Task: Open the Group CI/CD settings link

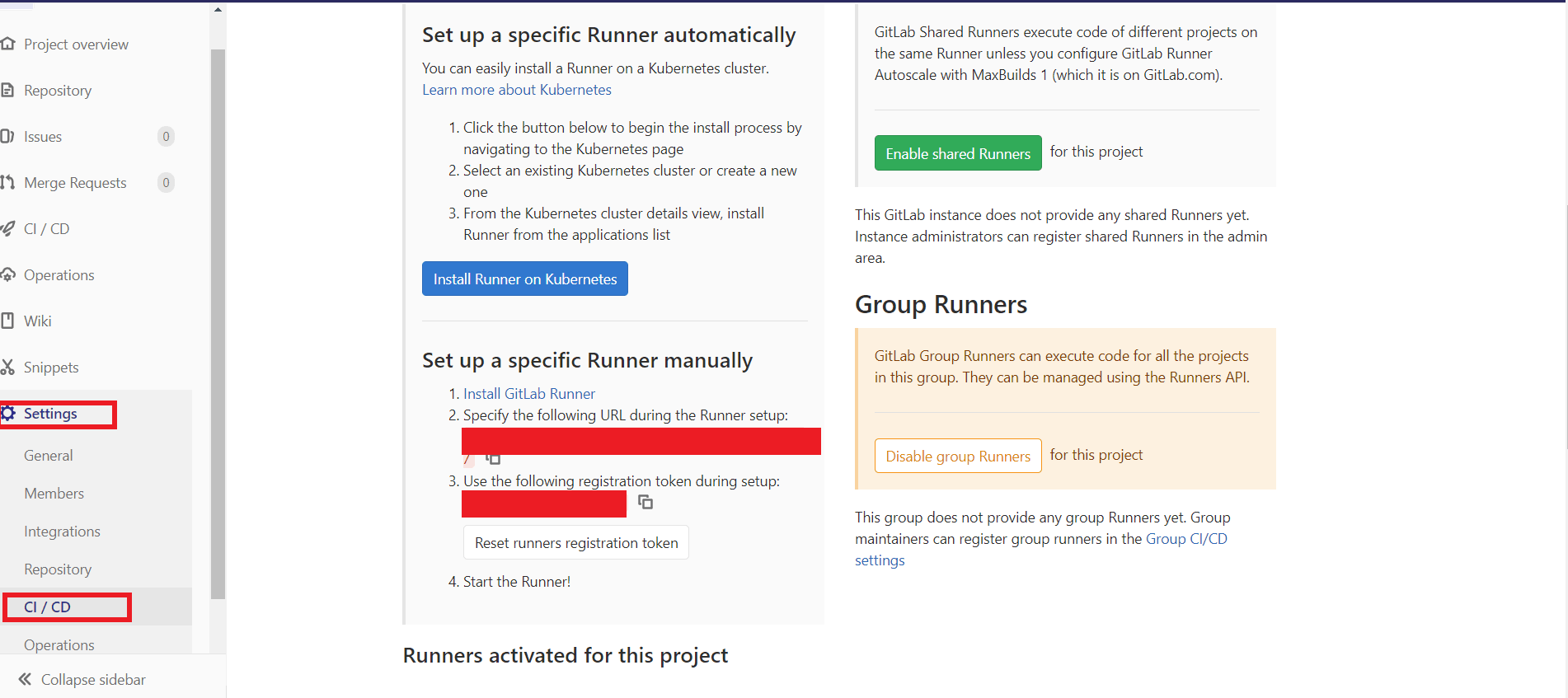Action: click(1185, 539)
